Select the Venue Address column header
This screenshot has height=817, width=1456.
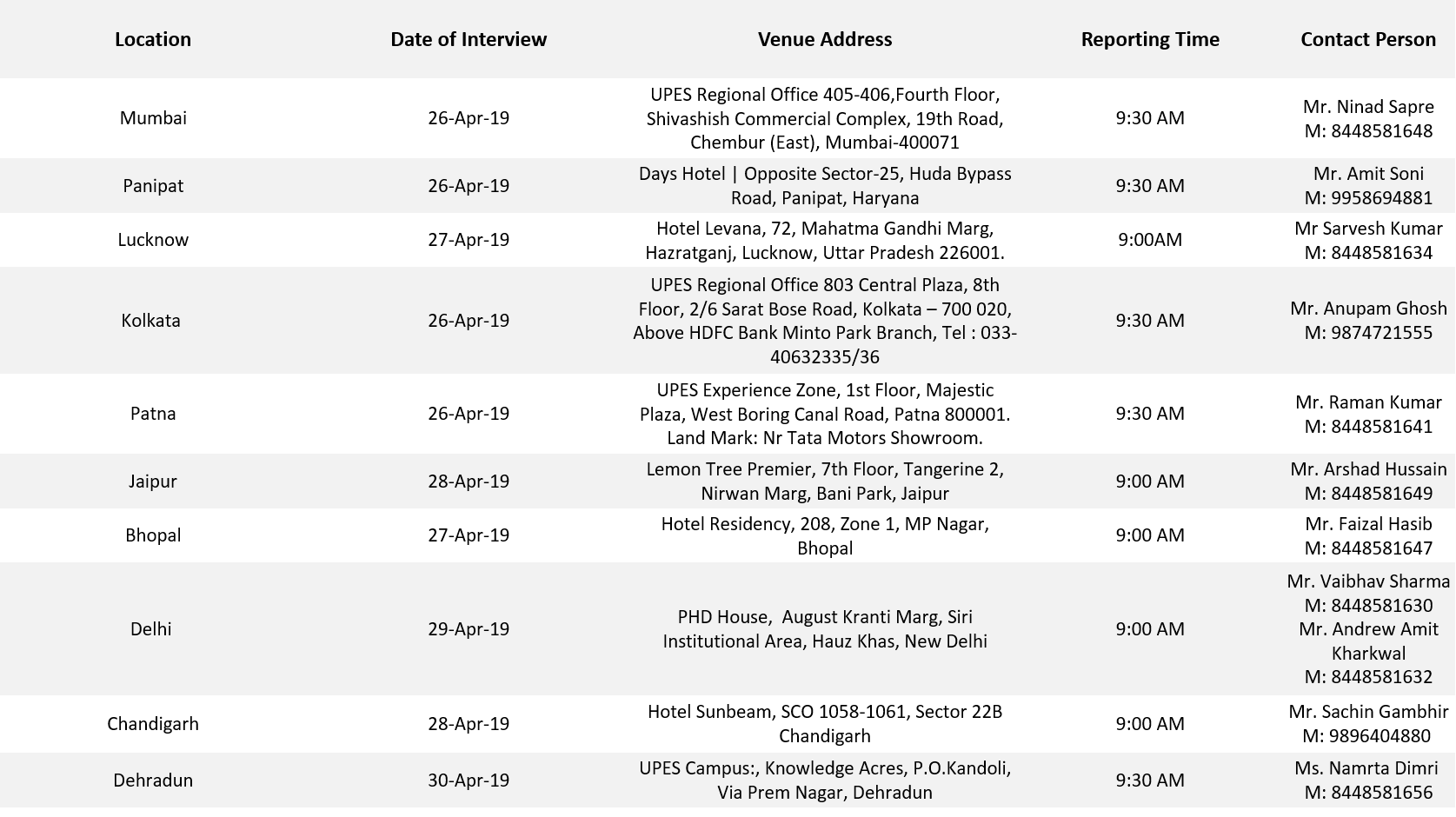pos(824,39)
